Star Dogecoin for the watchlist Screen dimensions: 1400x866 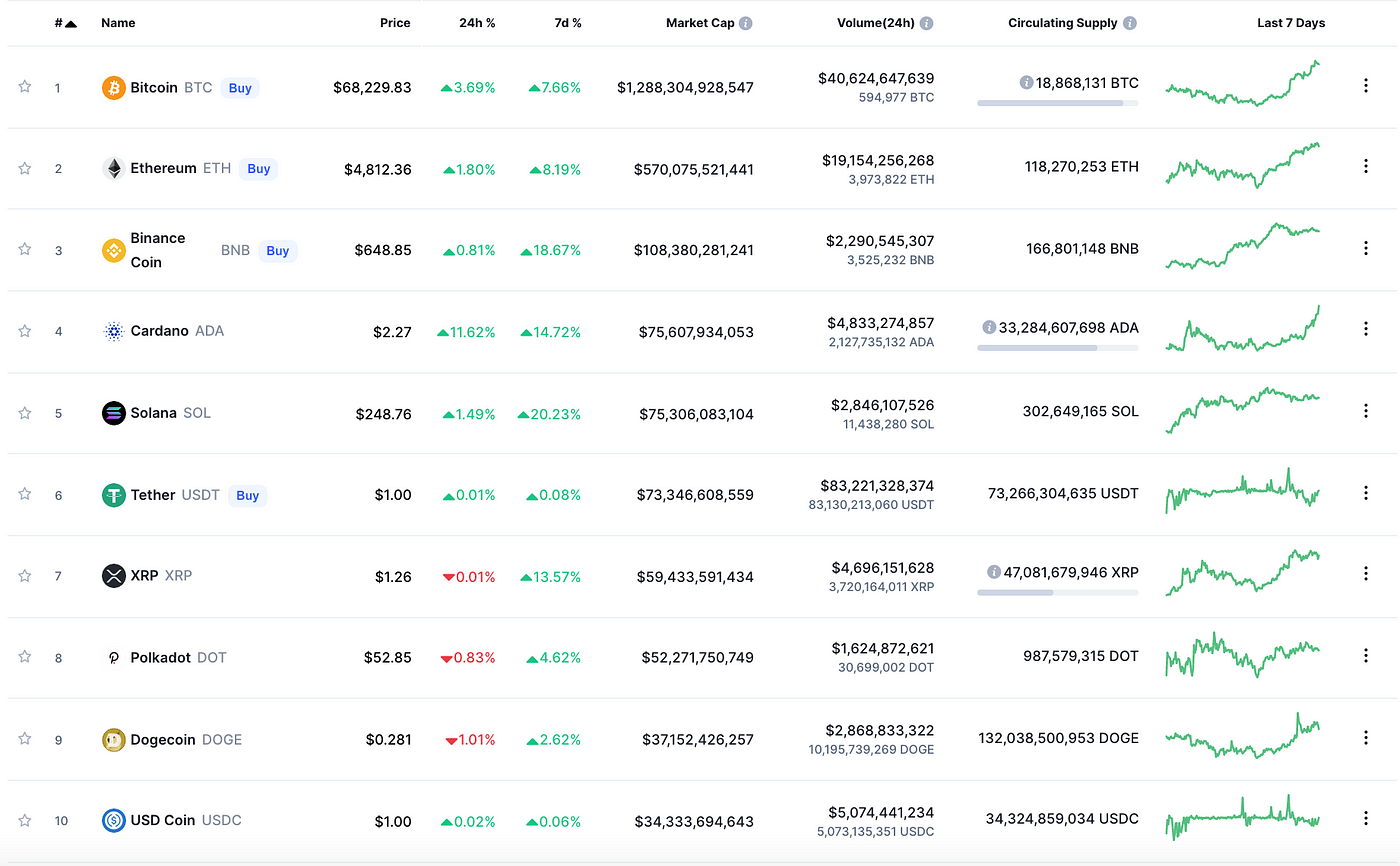pos(25,739)
